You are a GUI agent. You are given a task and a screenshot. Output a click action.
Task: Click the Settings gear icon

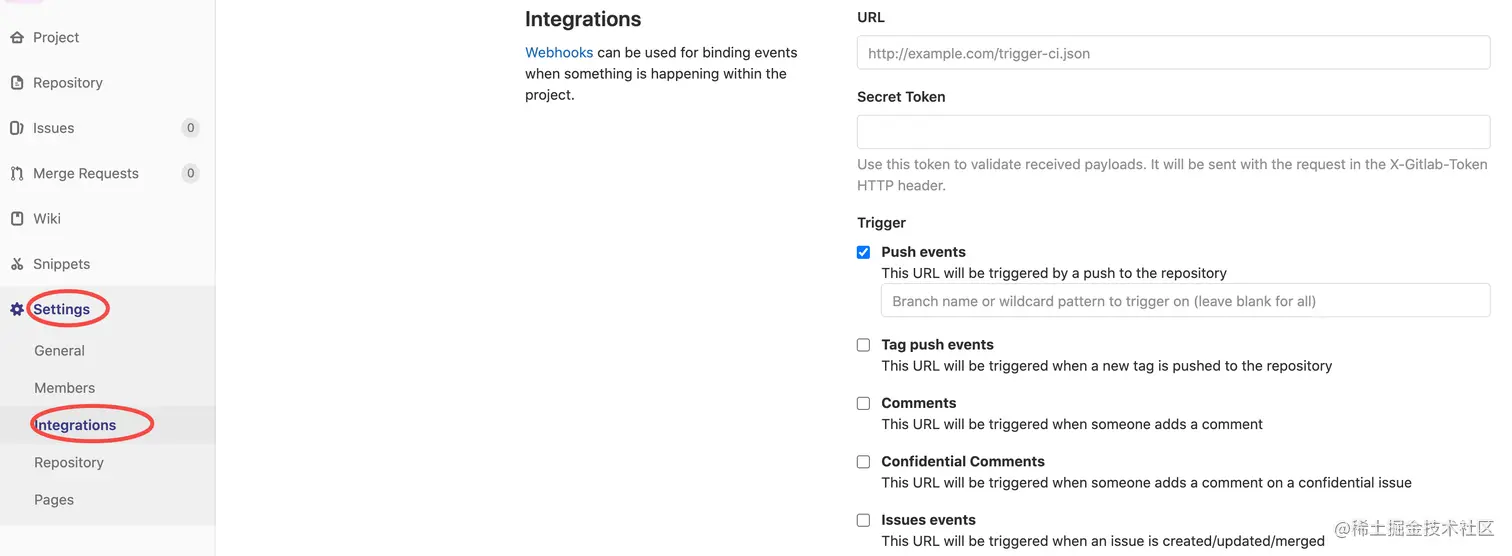tap(16, 310)
